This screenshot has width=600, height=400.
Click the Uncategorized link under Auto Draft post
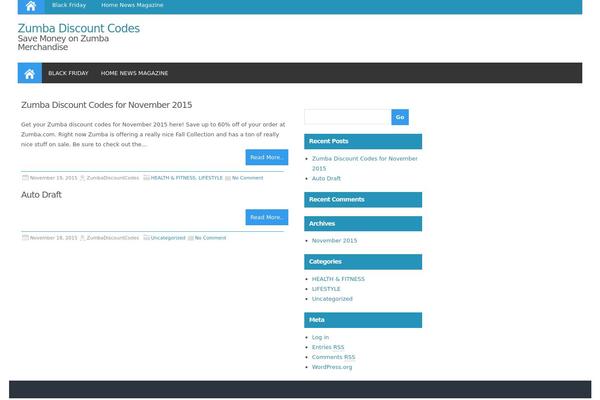(168, 238)
